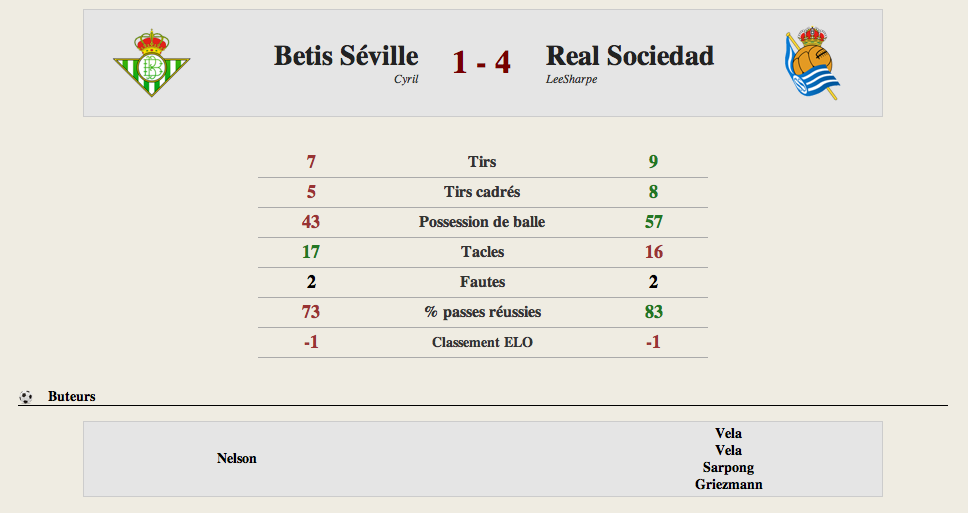The image size is (968, 513).
Task: Click scorer Sarpong
Action: [x=728, y=467]
